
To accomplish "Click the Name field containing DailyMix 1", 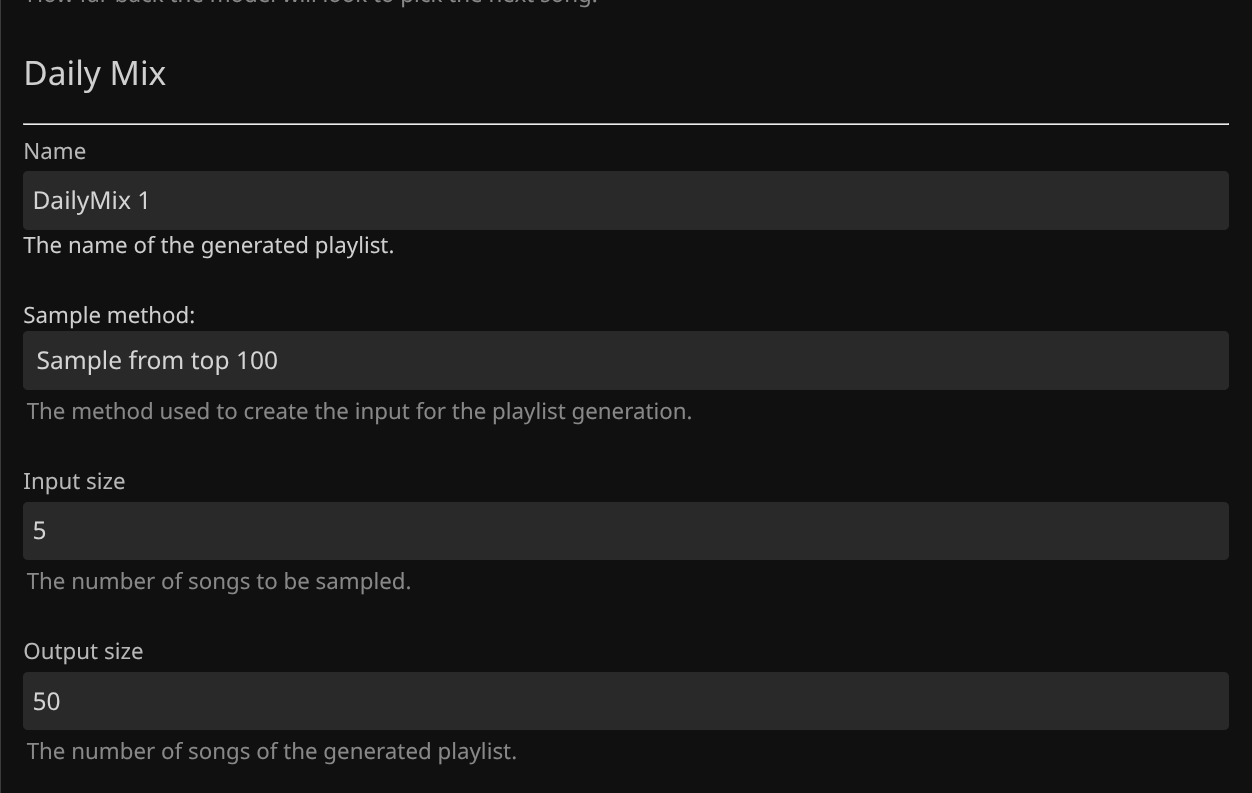I will 625,200.
